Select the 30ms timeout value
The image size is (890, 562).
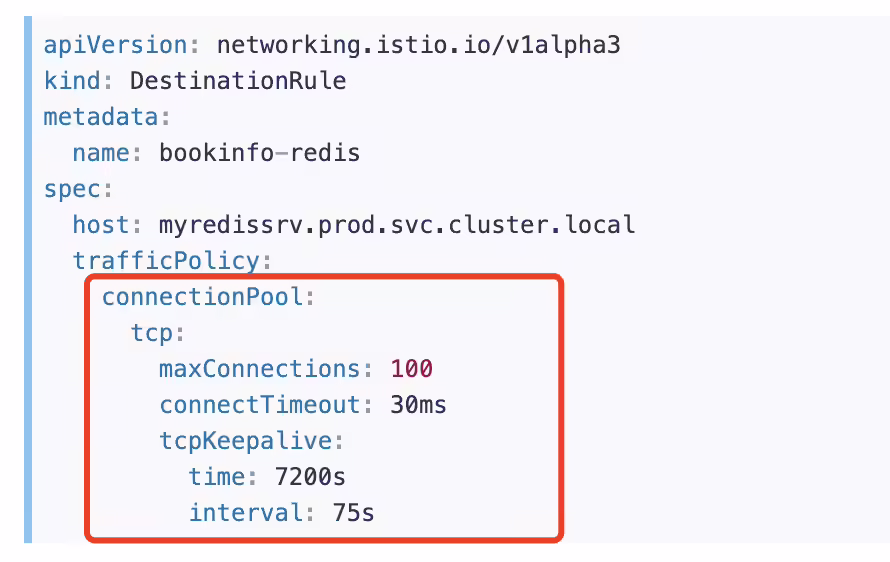[x=418, y=405]
